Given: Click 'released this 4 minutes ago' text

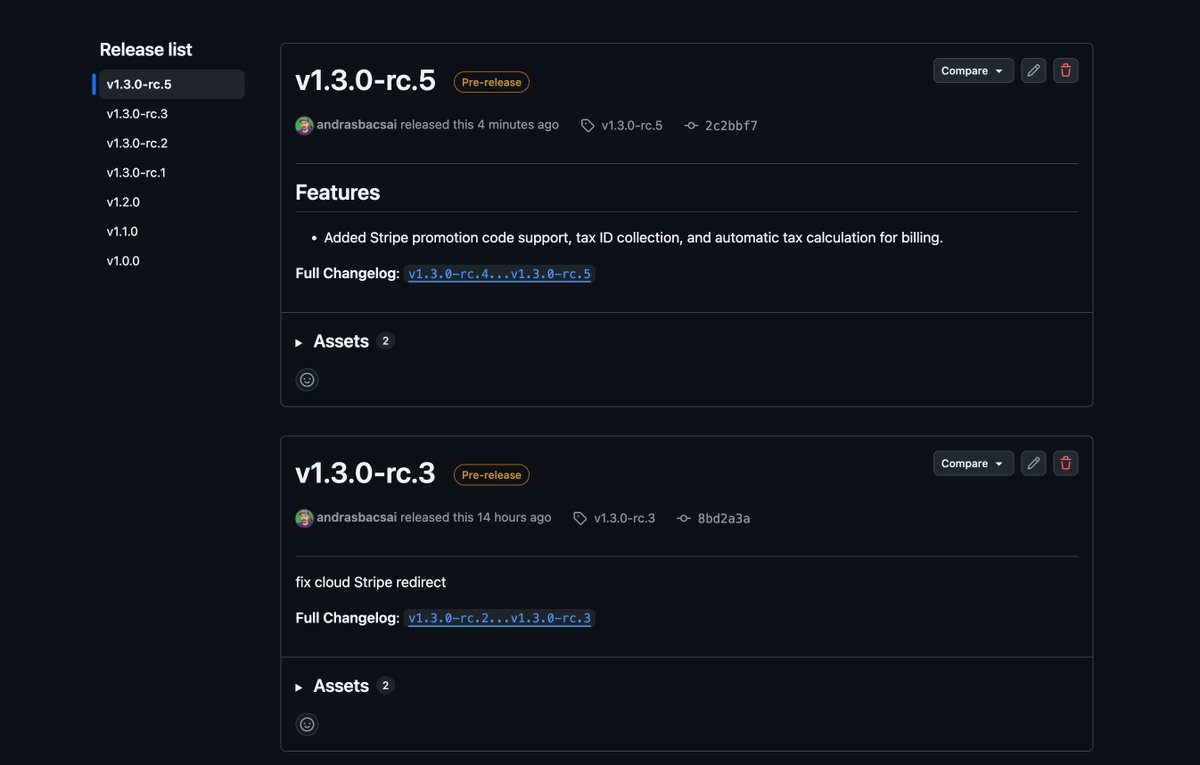Looking at the screenshot, I should (479, 125).
